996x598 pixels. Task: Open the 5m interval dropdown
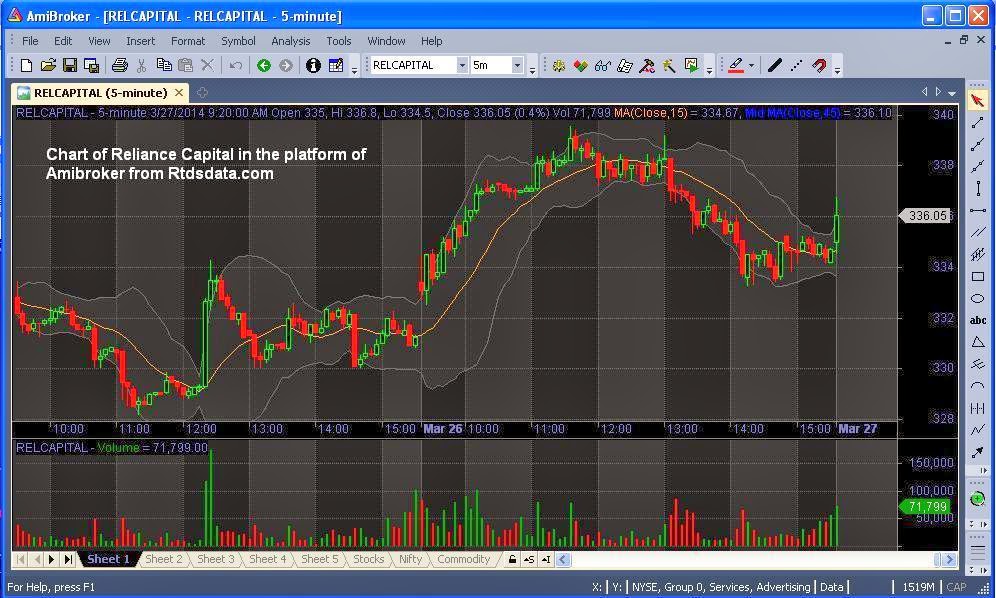point(517,65)
